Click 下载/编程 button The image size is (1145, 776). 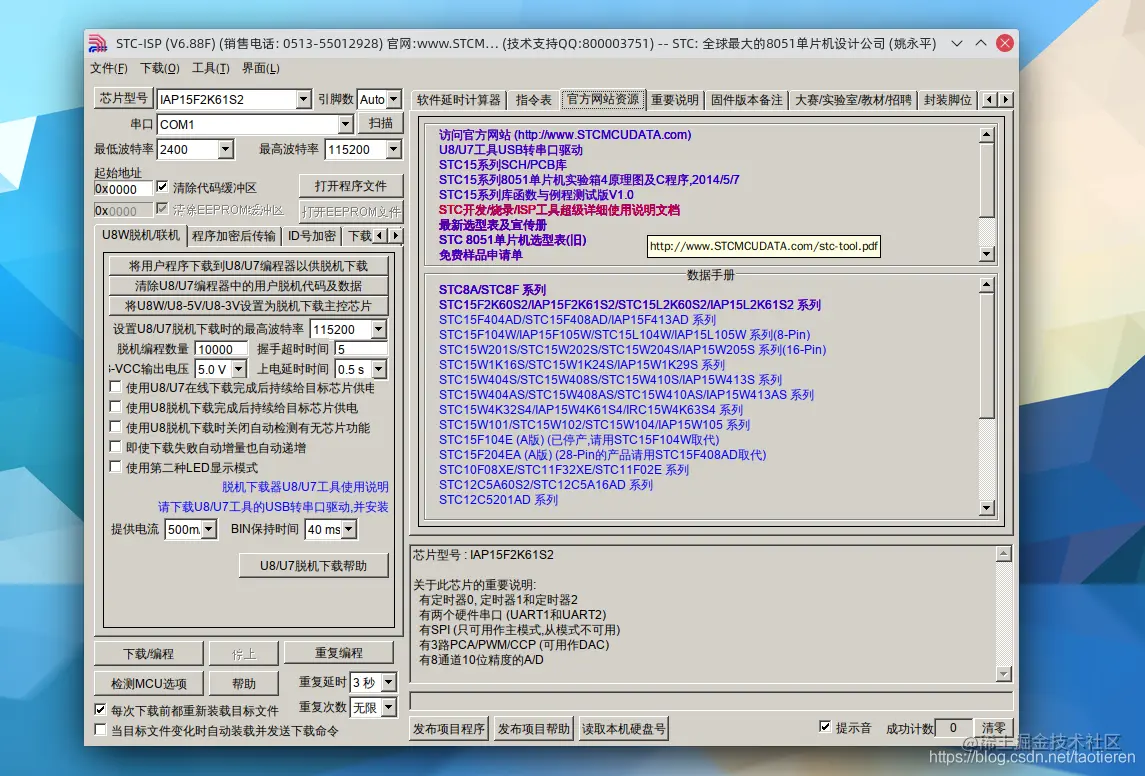pyautogui.click(x=148, y=653)
